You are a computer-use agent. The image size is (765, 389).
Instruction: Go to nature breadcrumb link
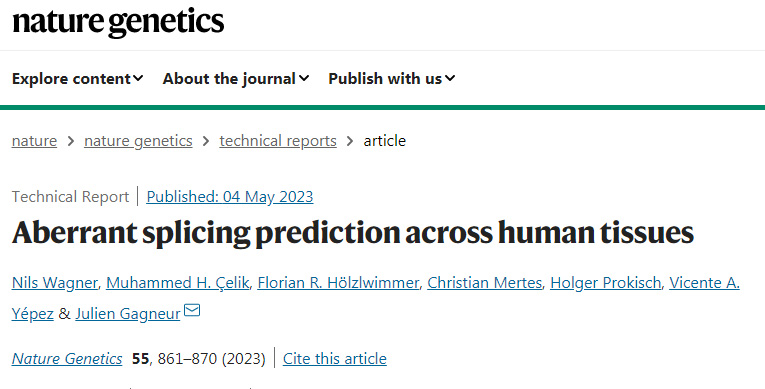[34, 141]
